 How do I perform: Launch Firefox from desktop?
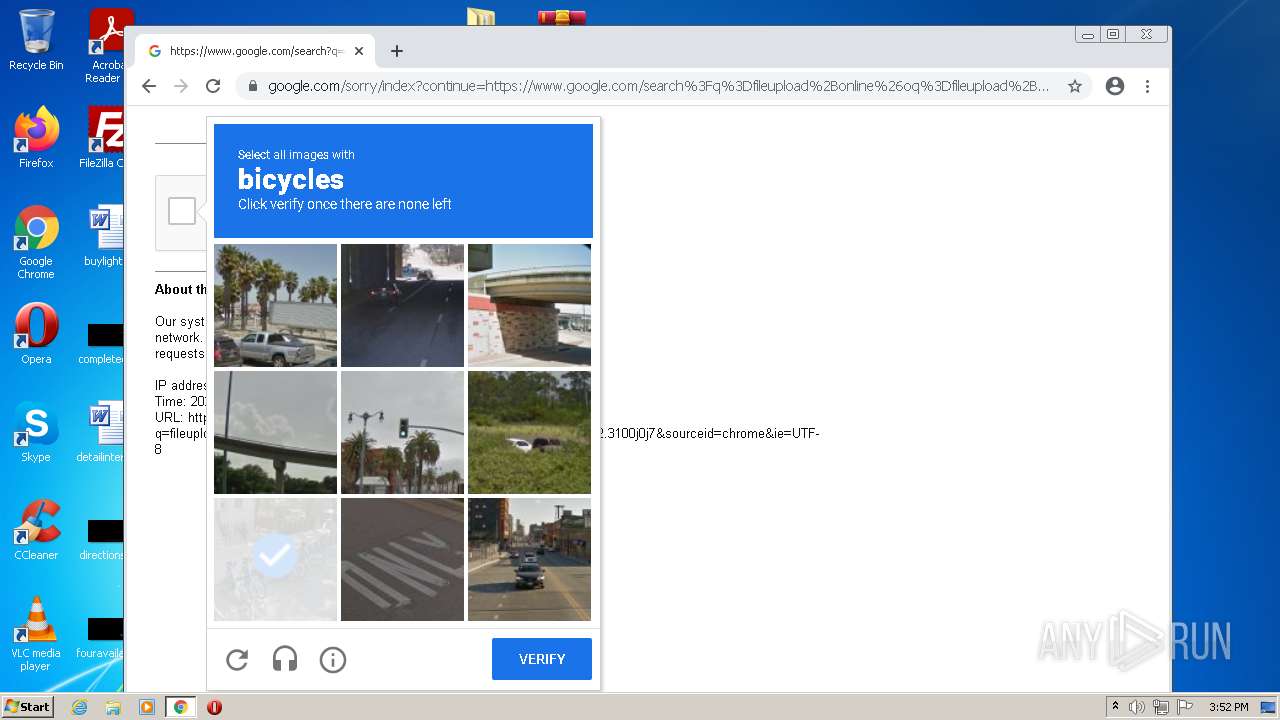click(x=36, y=137)
